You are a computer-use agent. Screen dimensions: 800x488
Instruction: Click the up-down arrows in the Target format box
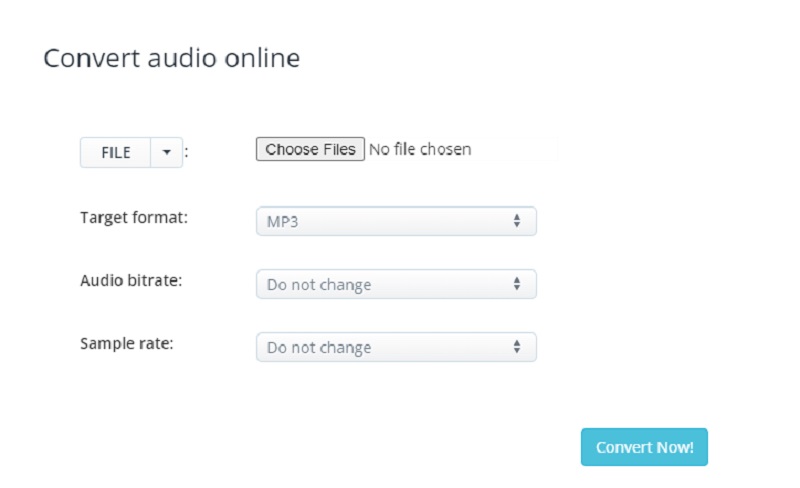point(517,221)
